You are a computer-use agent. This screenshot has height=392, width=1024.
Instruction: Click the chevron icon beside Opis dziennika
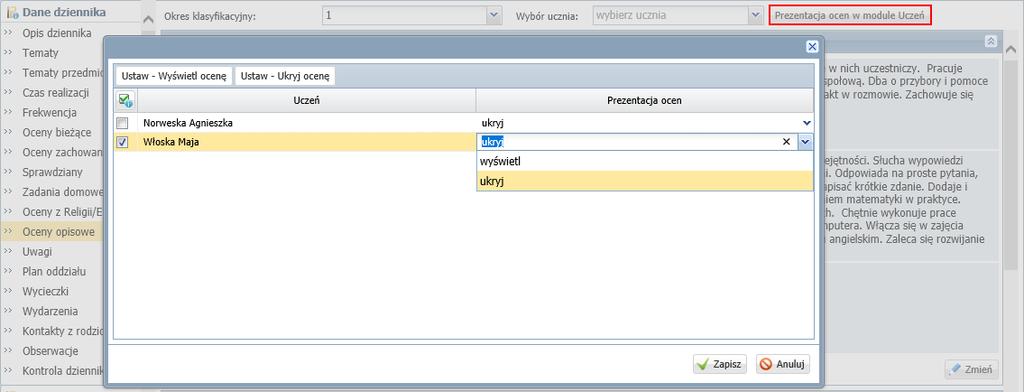8,33
